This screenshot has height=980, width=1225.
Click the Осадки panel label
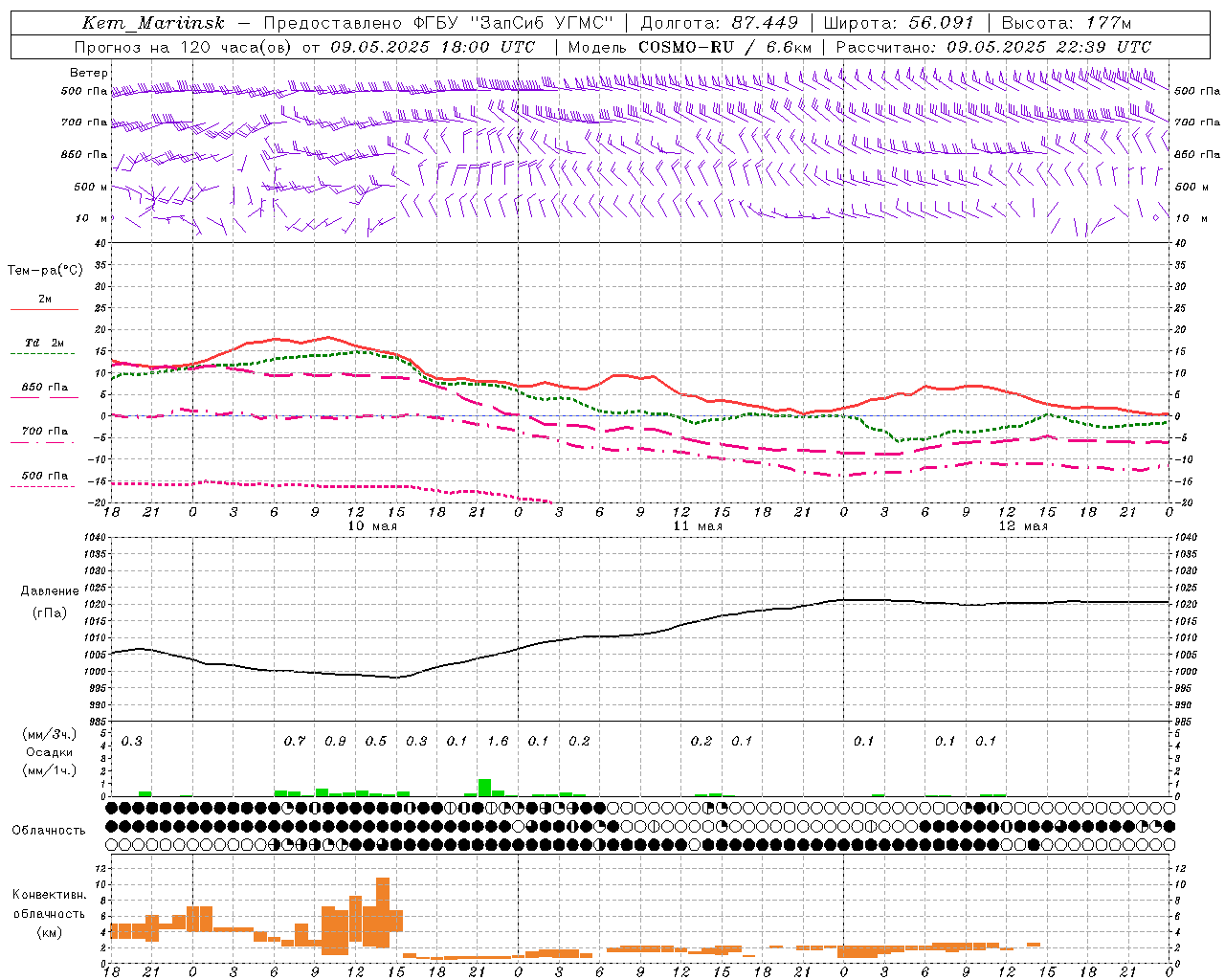tap(49, 752)
